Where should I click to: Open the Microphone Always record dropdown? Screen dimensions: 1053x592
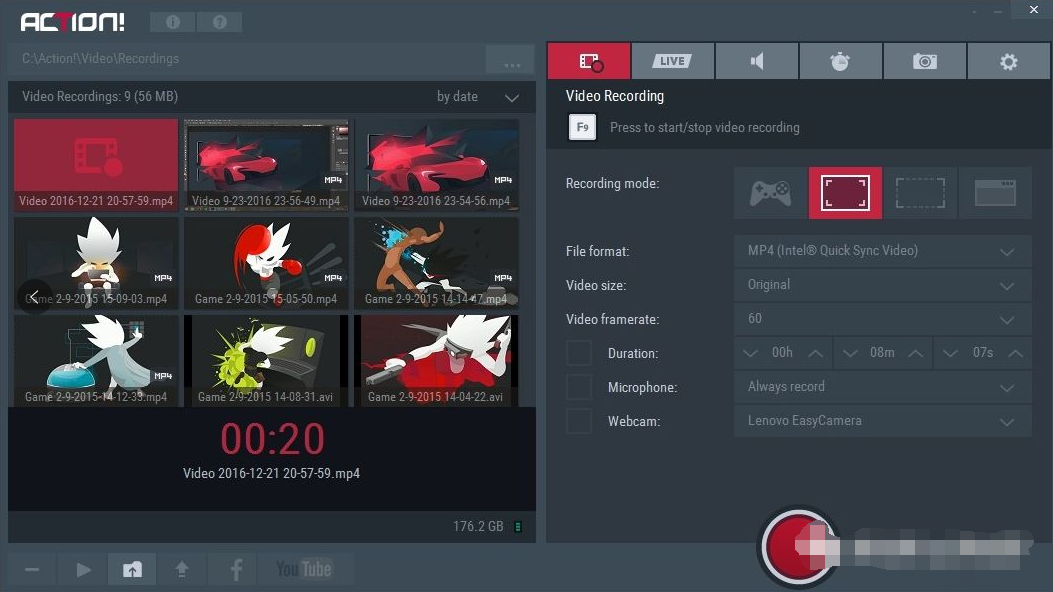pos(882,387)
